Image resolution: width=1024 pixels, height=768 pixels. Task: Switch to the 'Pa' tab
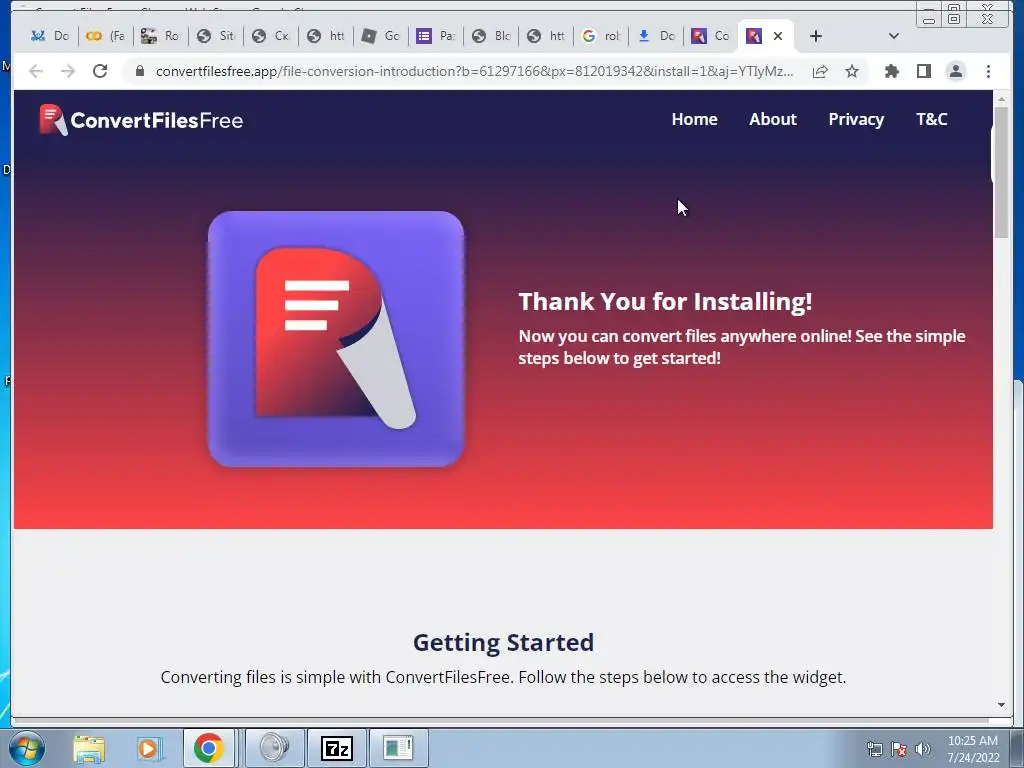[436, 36]
